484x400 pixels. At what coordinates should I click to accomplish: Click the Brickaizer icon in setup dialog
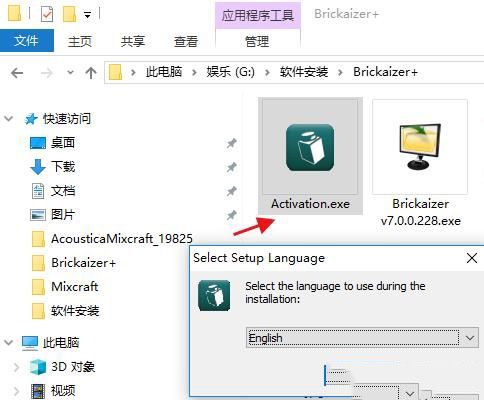pos(214,295)
